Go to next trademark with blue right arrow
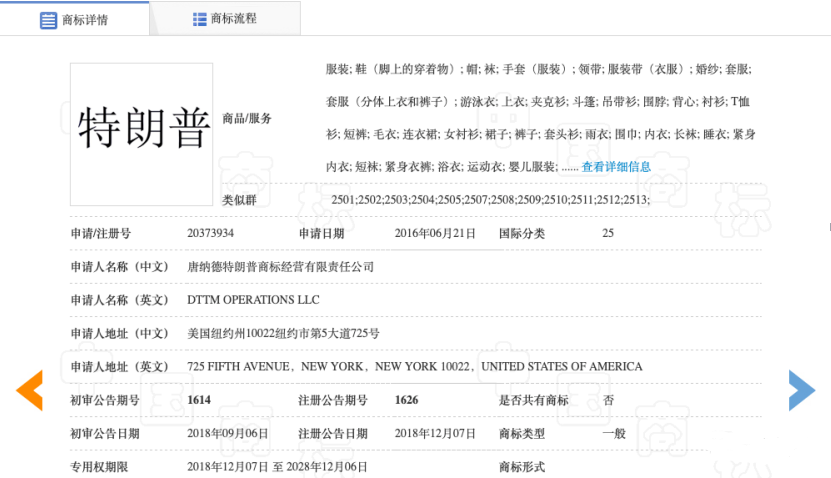 tap(802, 390)
